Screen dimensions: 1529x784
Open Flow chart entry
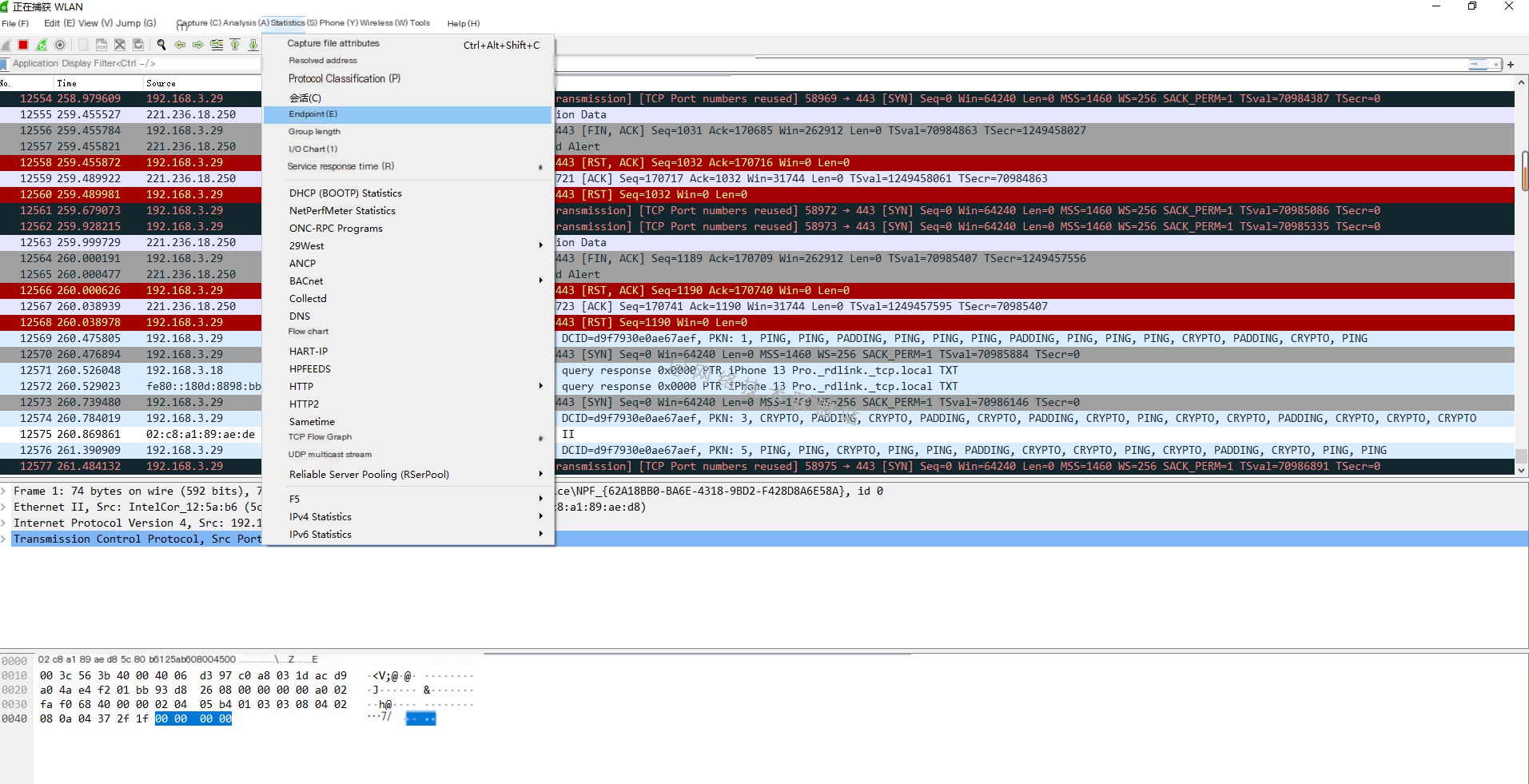click(x=408, y=332)
